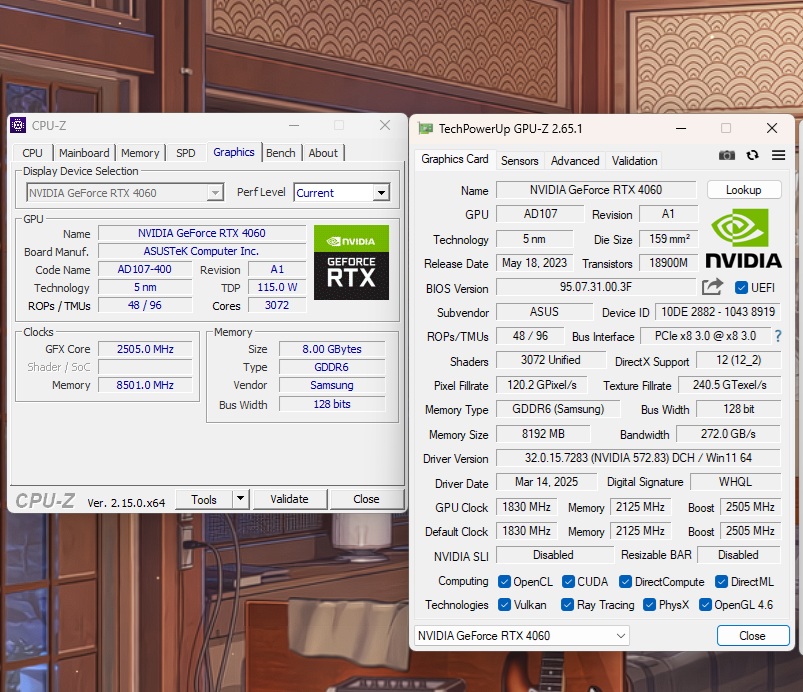Open the GPU-Z graphics card selector dropdown
The image size is (803, 692).
tap(521, 636)
